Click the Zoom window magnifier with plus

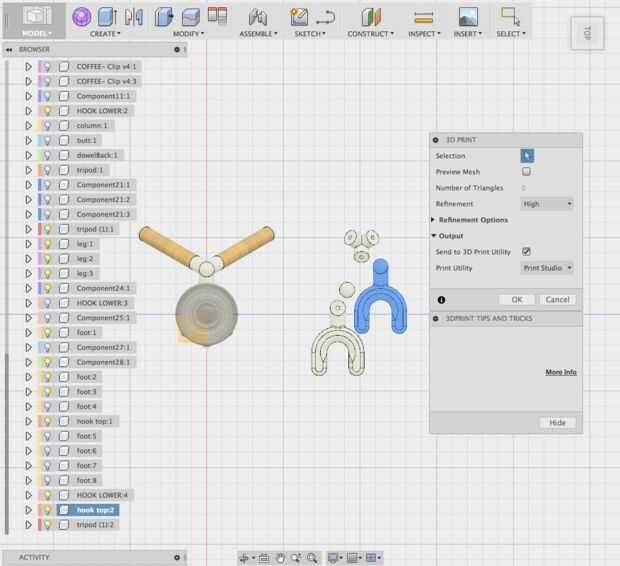[296, 558]
